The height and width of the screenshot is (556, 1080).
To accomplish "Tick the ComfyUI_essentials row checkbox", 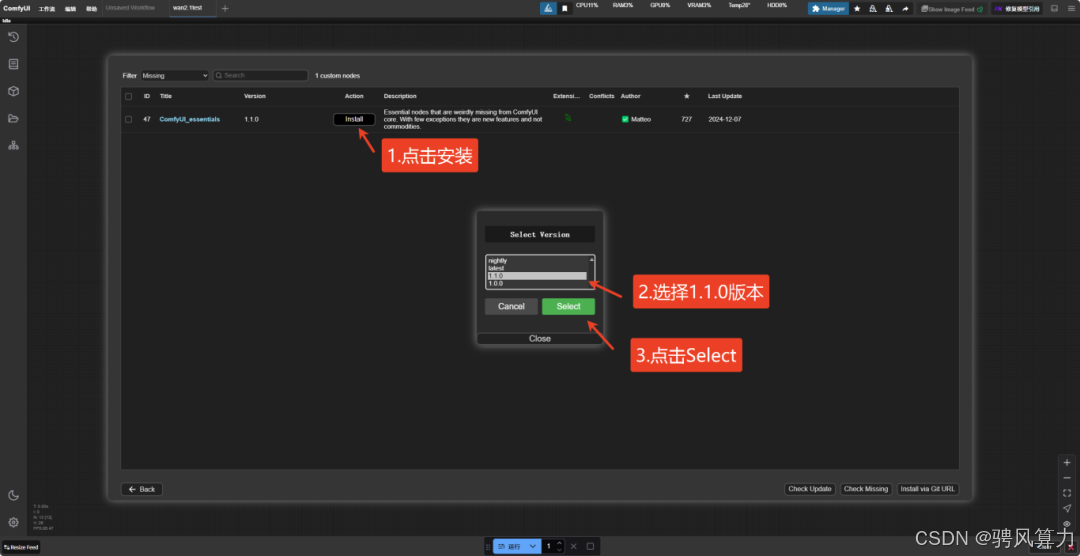I will 128,119.
